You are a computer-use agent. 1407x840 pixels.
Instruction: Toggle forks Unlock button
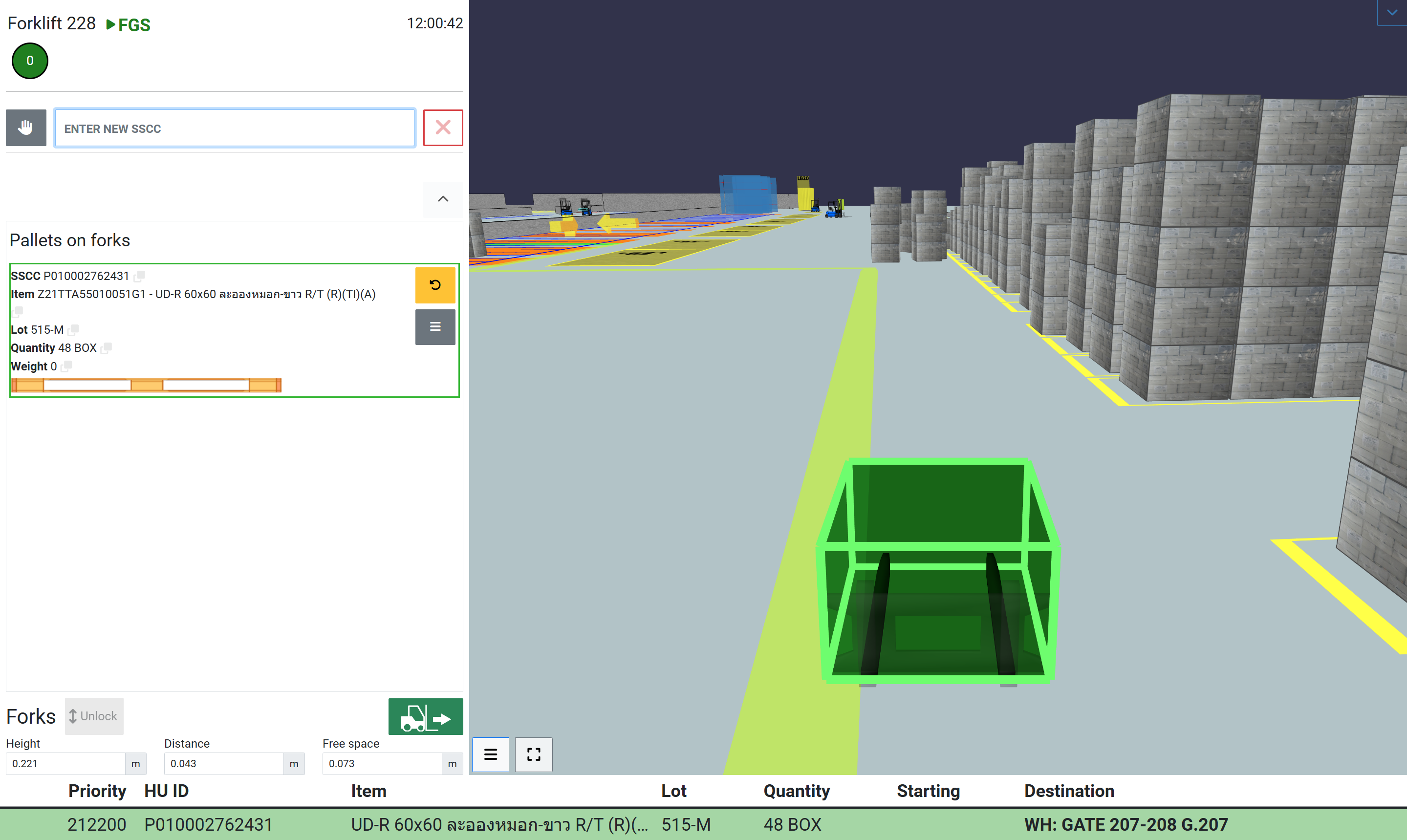point(94,716)
